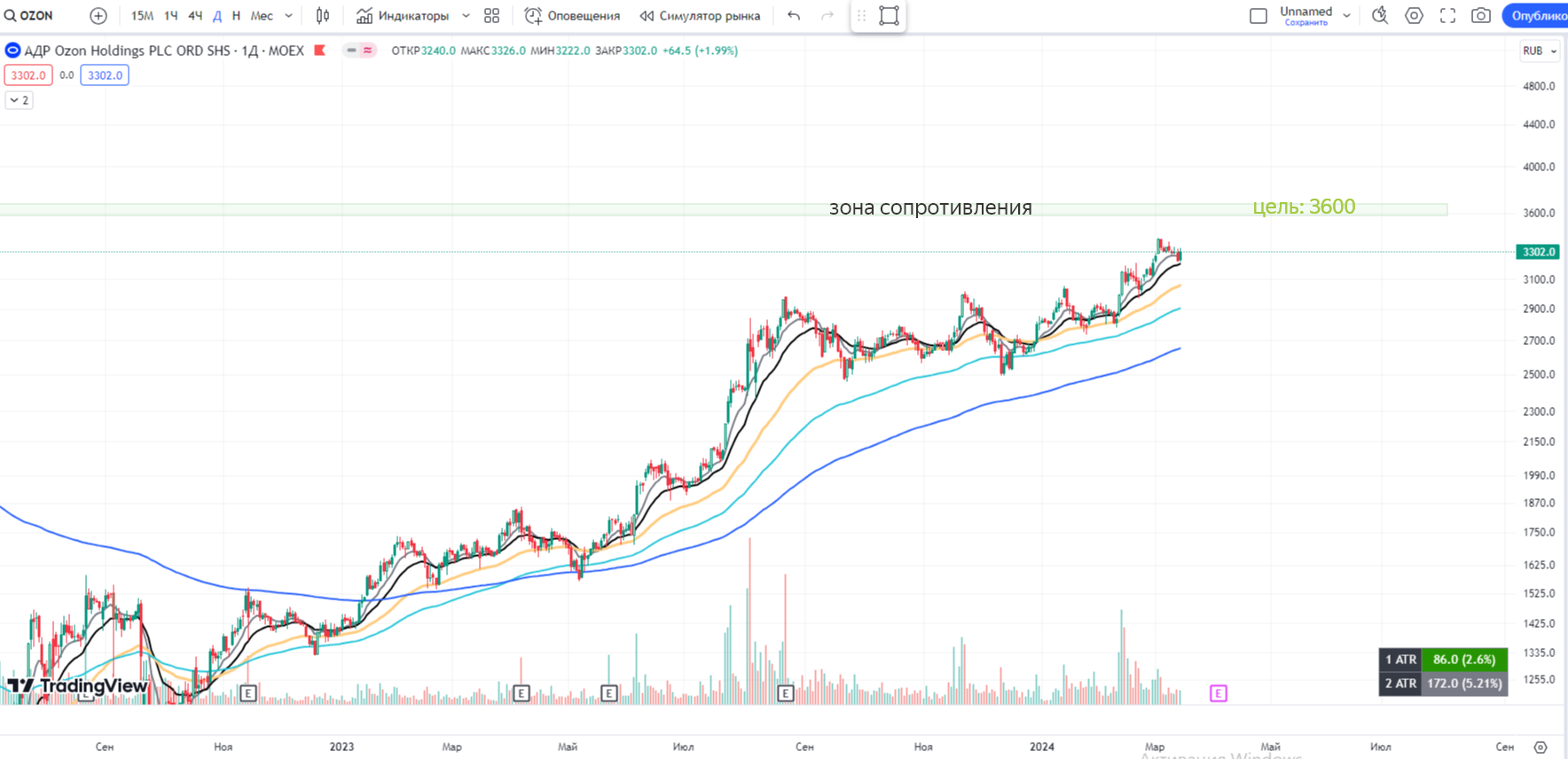This screenshot has height=759, width=1568.
Task: Open the time axis settings gear
Action: (1541, 747)
